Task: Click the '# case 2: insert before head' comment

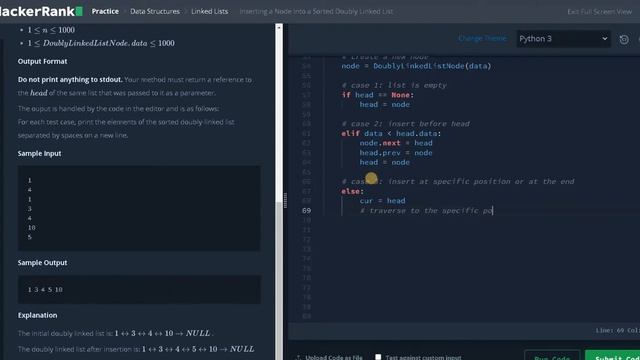Action: (405, 124)
